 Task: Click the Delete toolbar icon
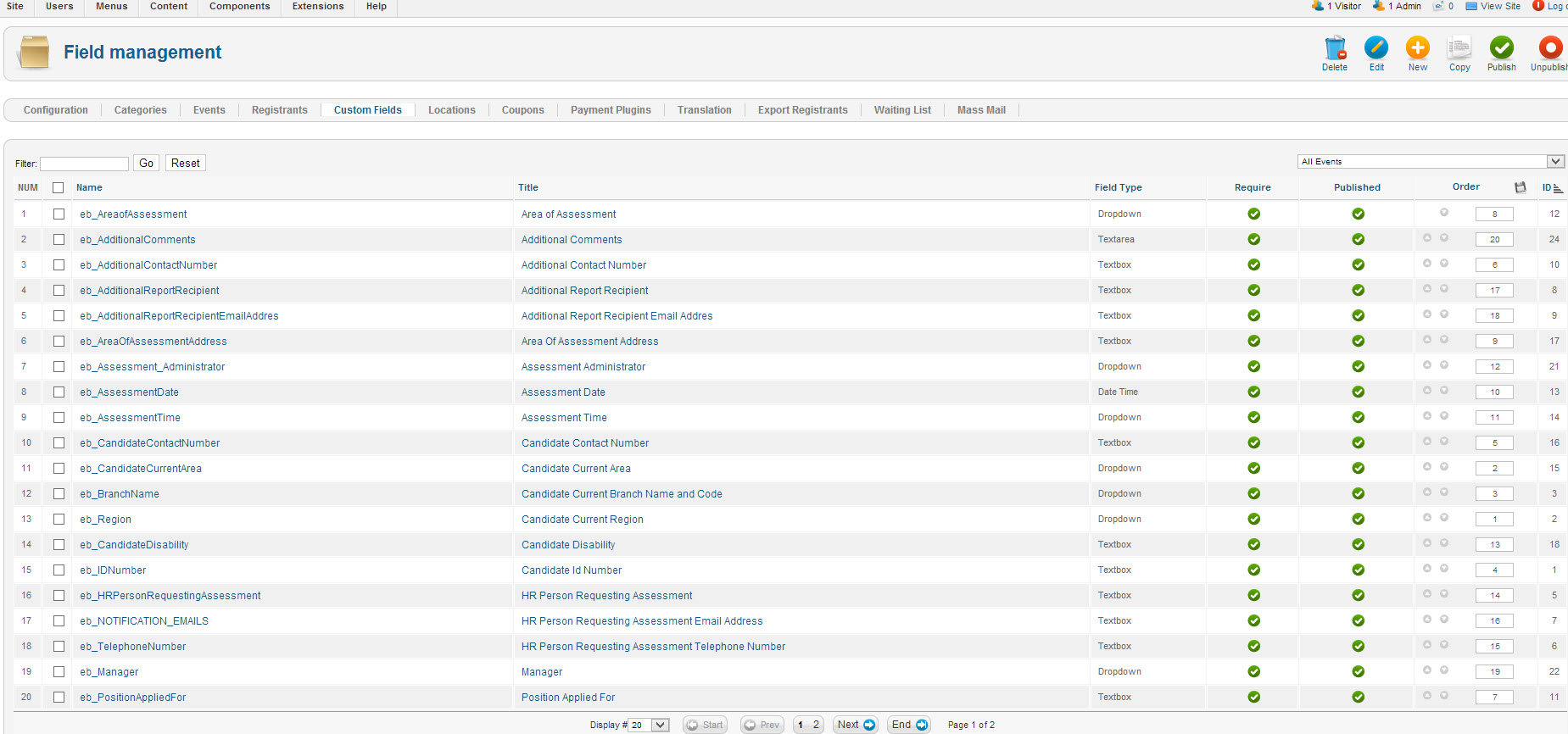point(1335,48)
